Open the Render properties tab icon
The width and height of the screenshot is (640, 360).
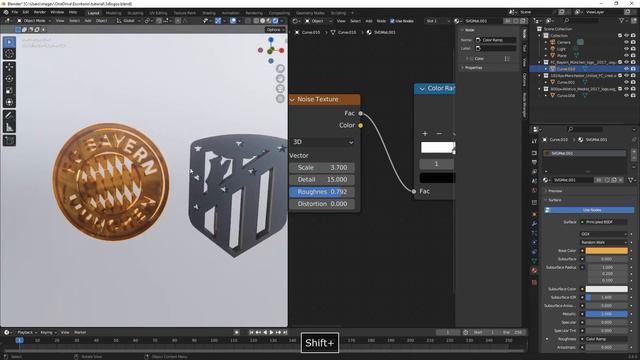point(534,153)
